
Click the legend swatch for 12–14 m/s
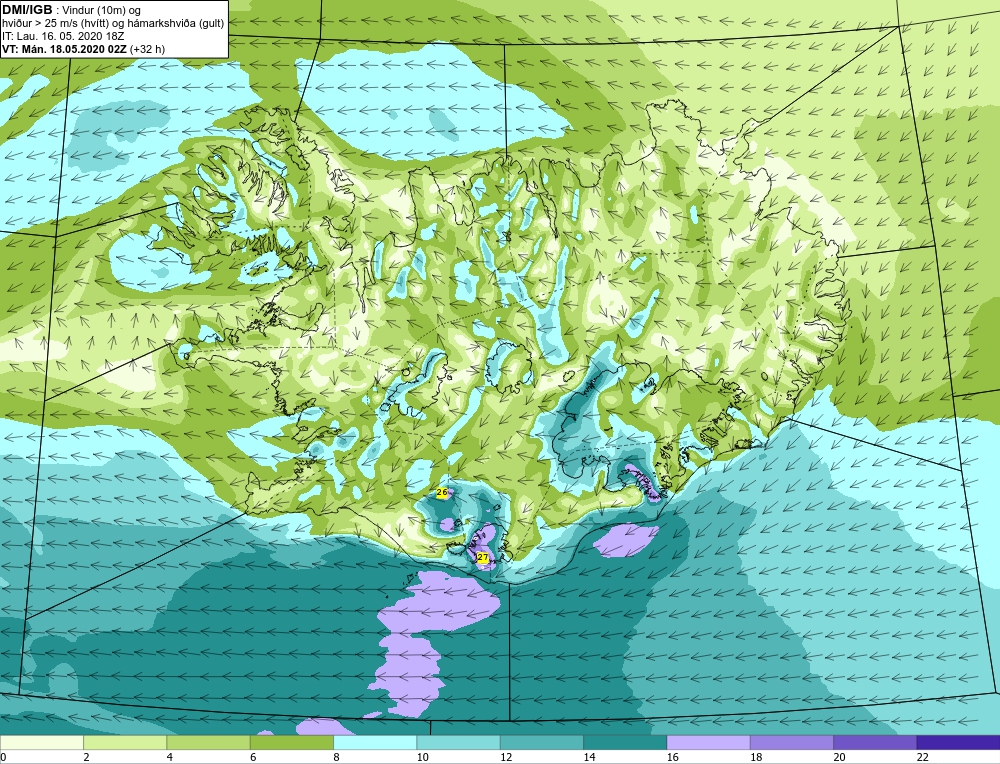point(541,742)
